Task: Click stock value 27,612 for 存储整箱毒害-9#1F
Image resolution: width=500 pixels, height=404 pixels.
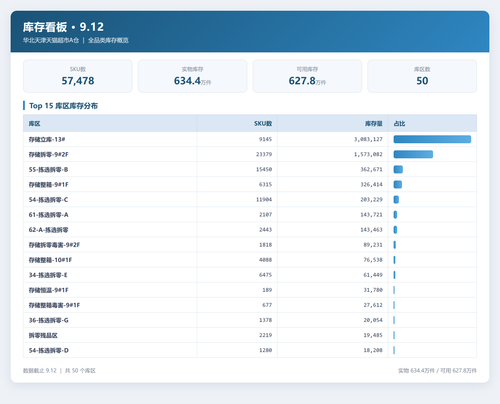Action: click(x=373, y=305)
